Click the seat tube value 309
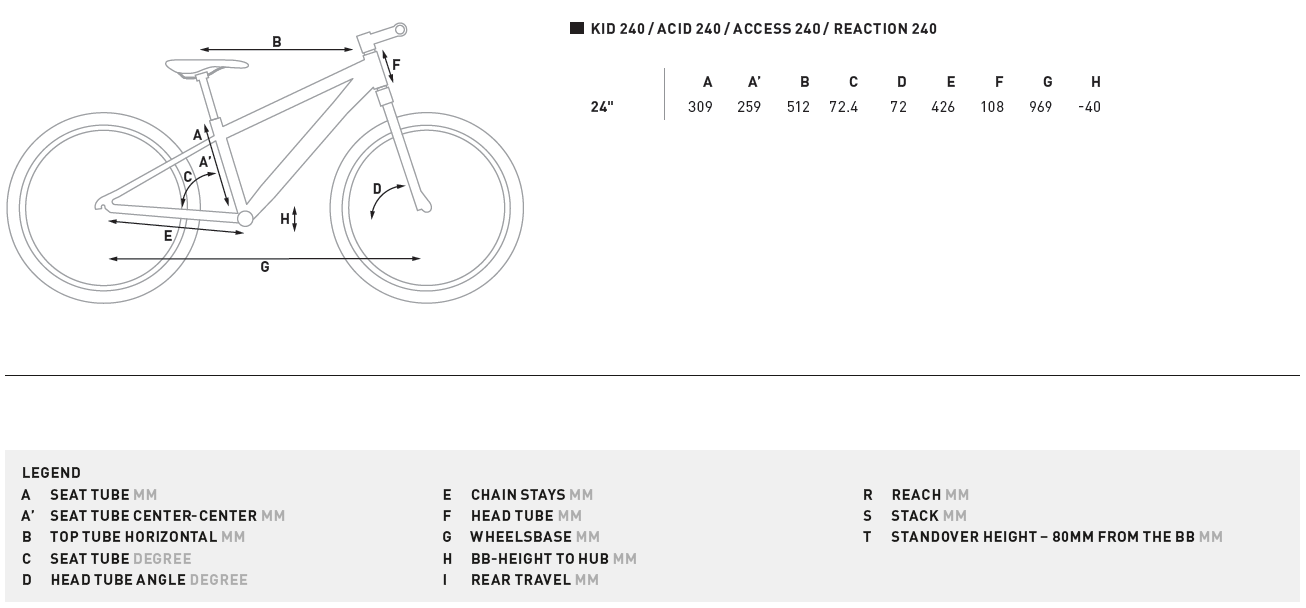1306x608 pixels. tap(700, 107)
